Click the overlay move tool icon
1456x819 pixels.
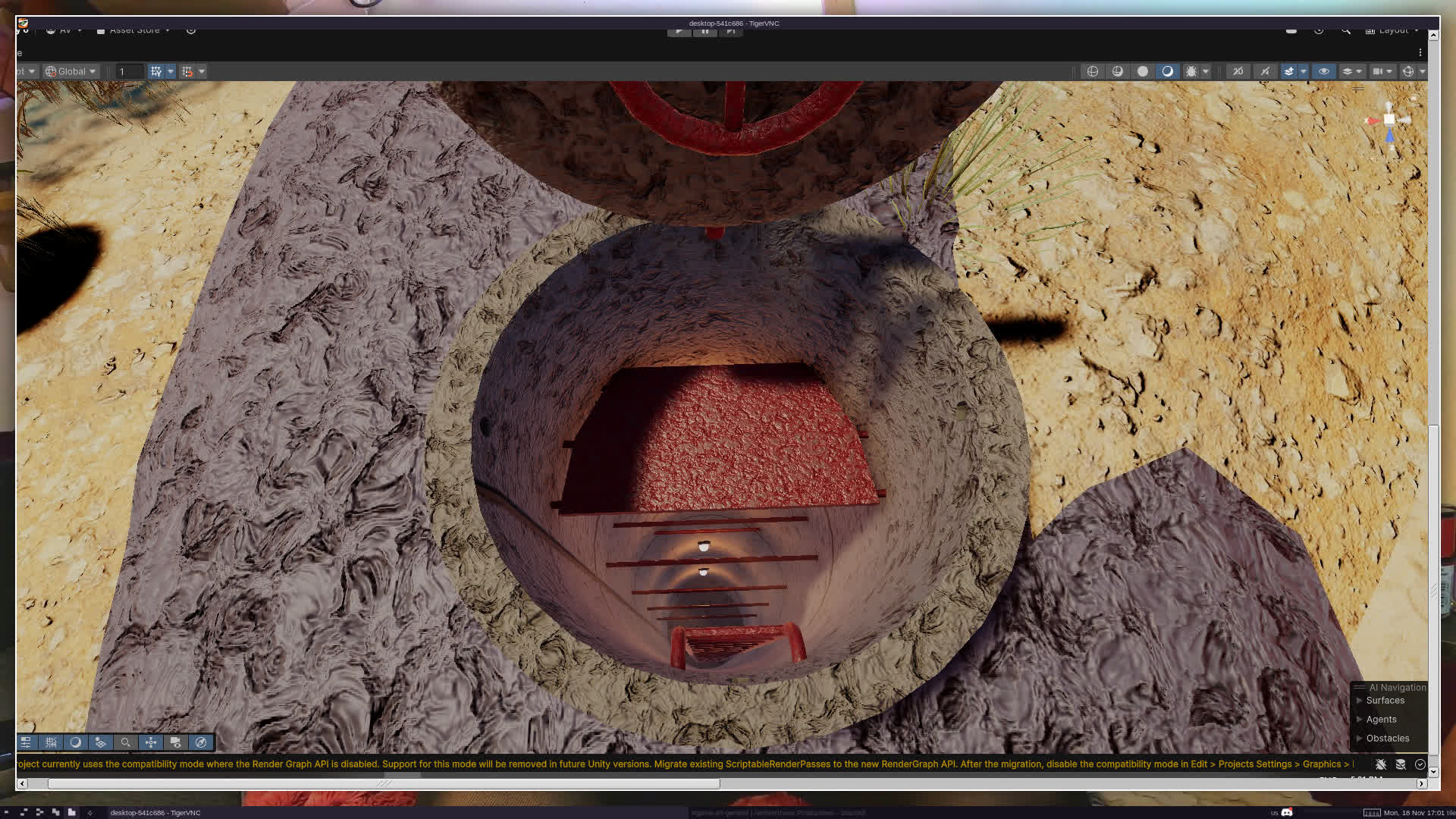(151, 742)
